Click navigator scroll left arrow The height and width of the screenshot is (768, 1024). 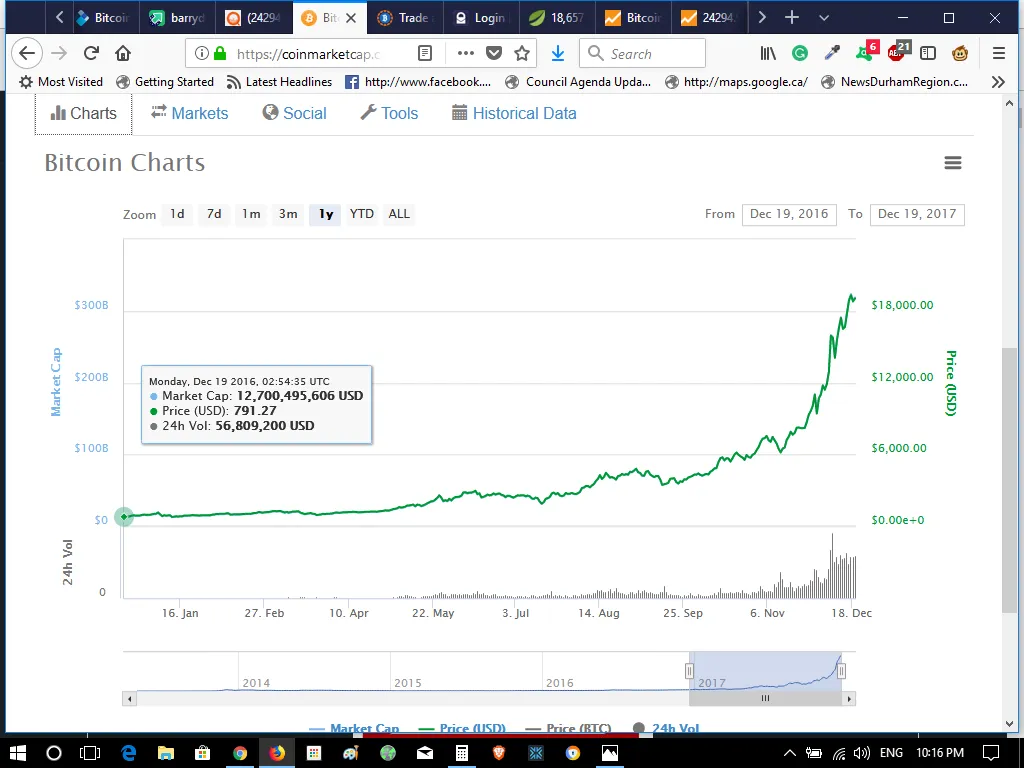click(x=129, y=699)
